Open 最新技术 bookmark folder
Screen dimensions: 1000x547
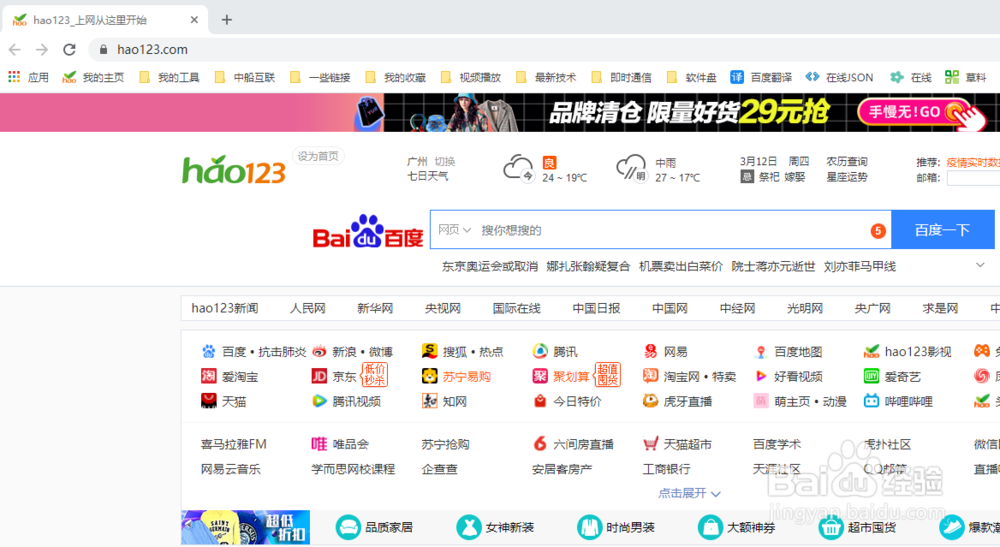coord(546,77)
